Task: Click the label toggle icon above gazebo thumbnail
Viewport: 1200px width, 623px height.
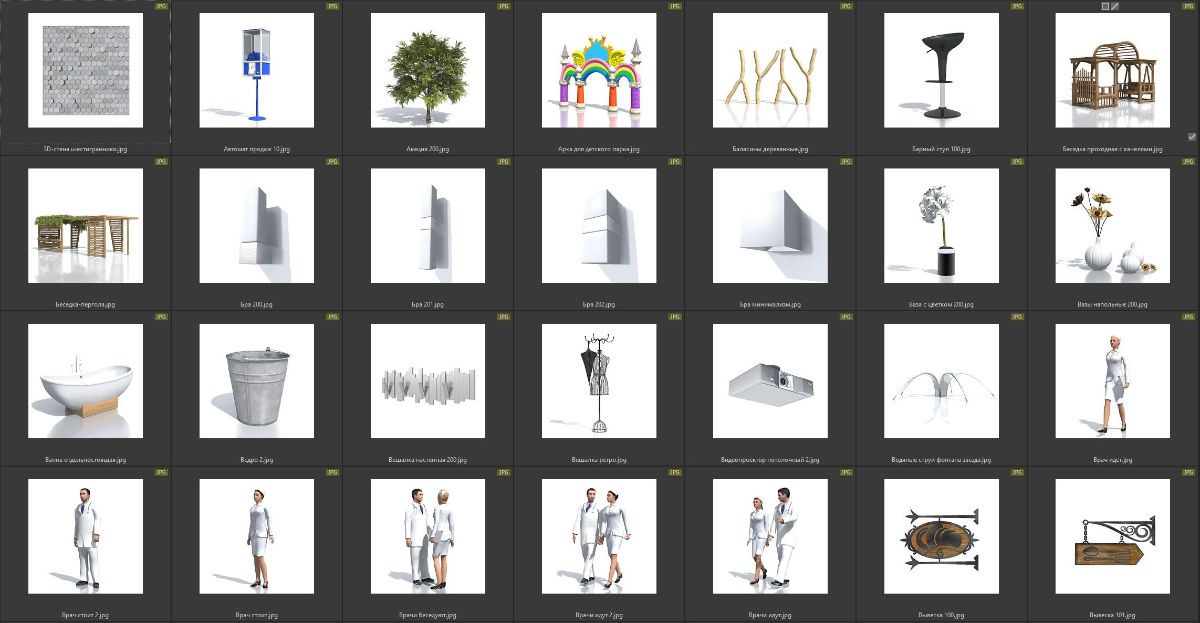Action: pyautogui.click(x=1105, y=6)
